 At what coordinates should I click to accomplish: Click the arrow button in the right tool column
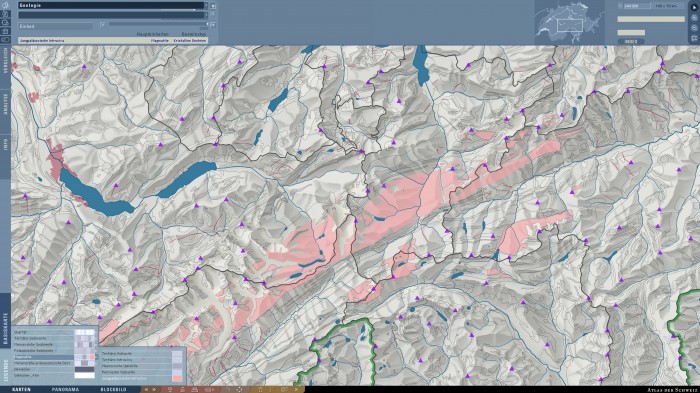coord(694,8)
